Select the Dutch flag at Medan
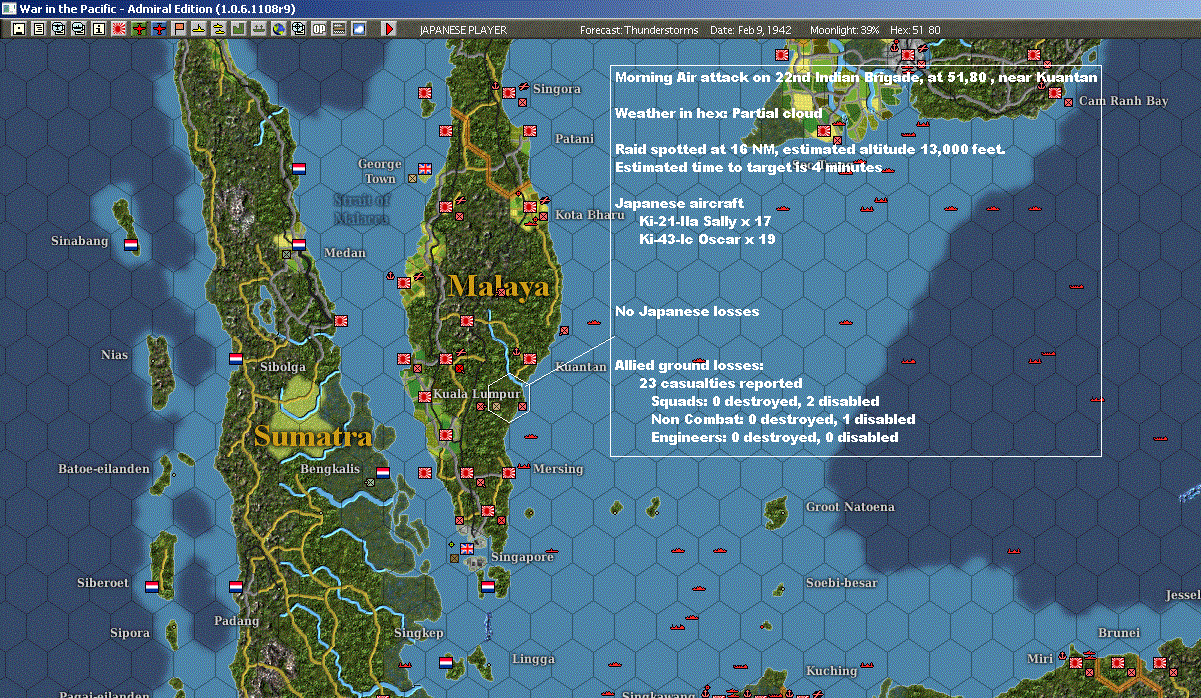Viewport: 1201px width, 698px height. tap(298, 243)
